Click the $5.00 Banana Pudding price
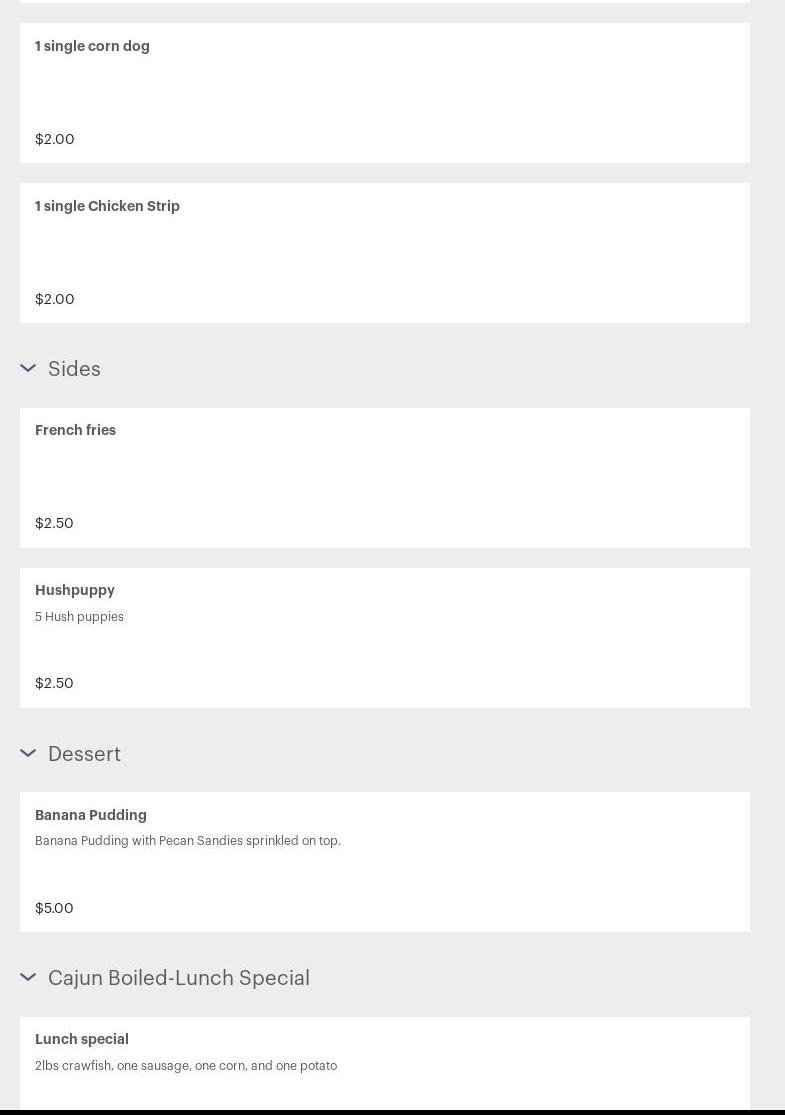 (54, 908)
